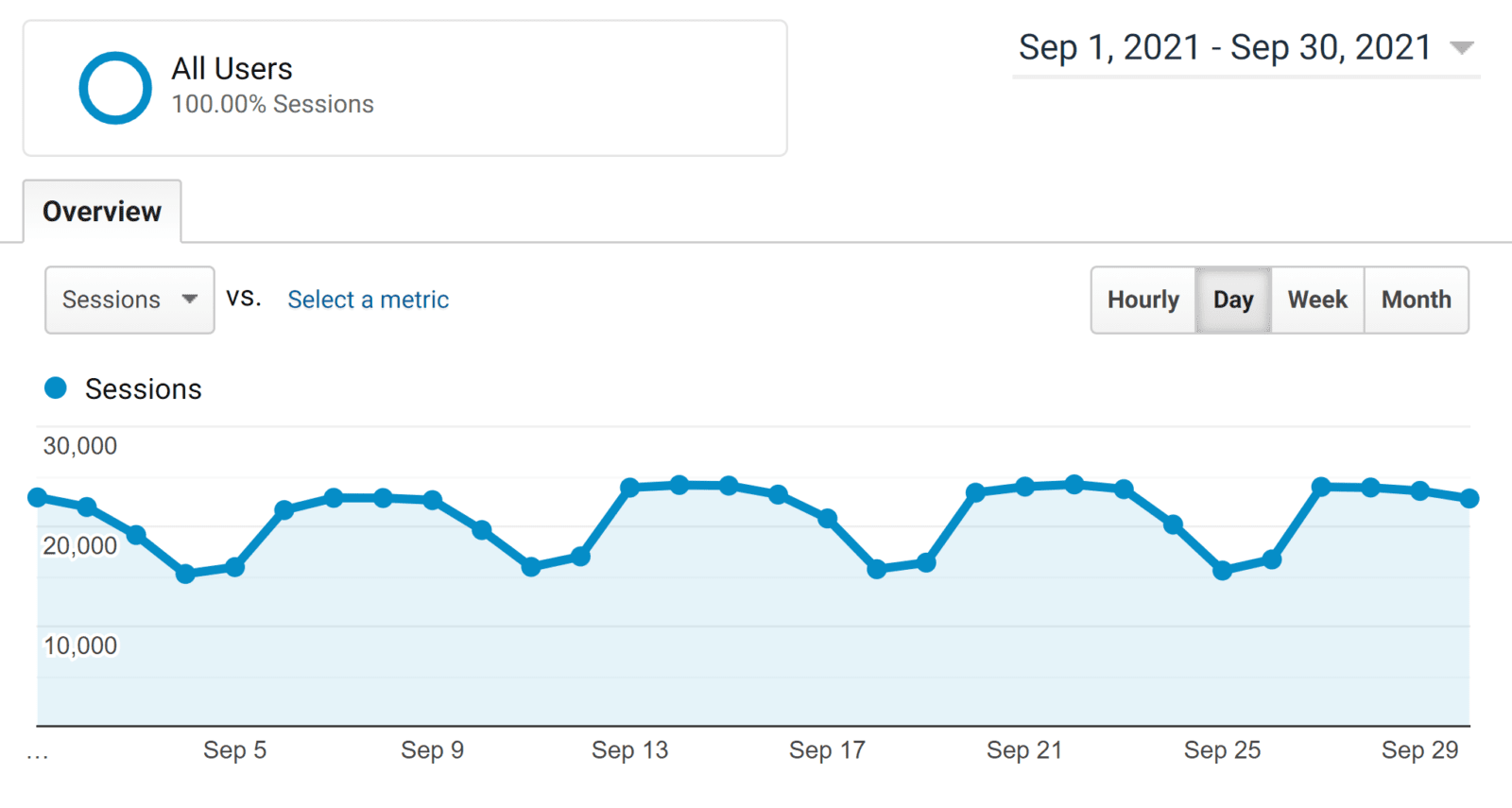Switch chart granularity to Month
This screenshot has height=808, width=1512.
(1417, 300)
